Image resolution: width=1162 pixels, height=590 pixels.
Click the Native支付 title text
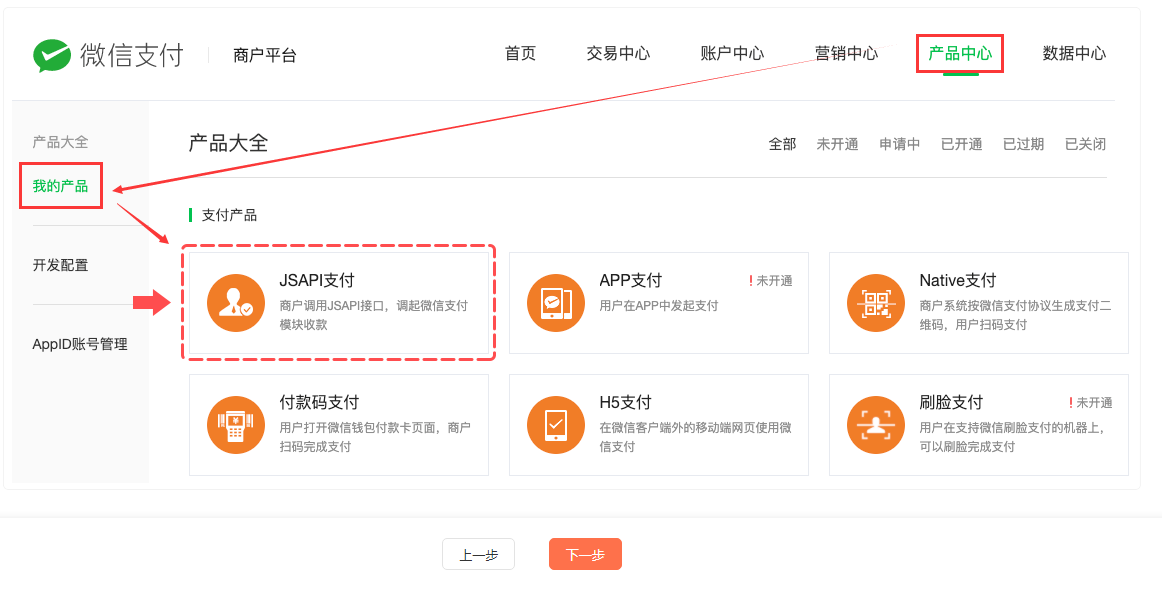coord(957,280)
